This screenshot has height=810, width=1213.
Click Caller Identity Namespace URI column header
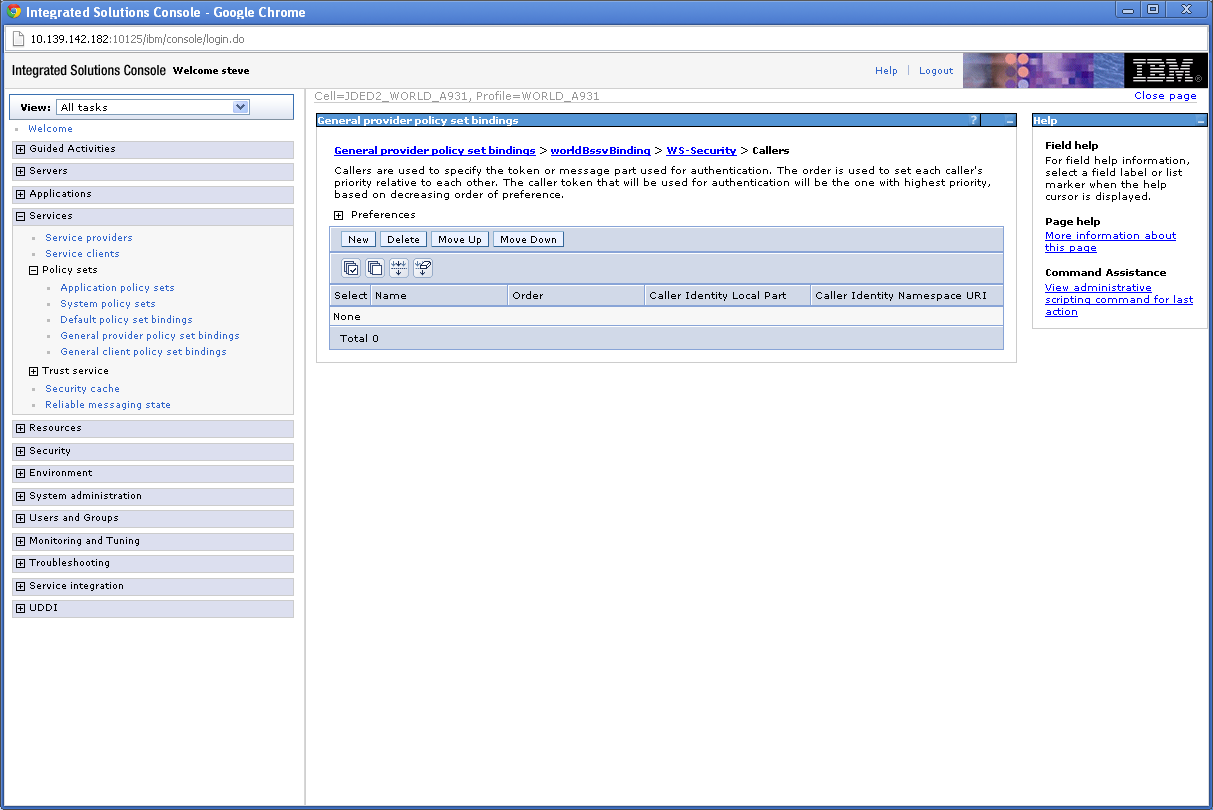coord(906,296)
